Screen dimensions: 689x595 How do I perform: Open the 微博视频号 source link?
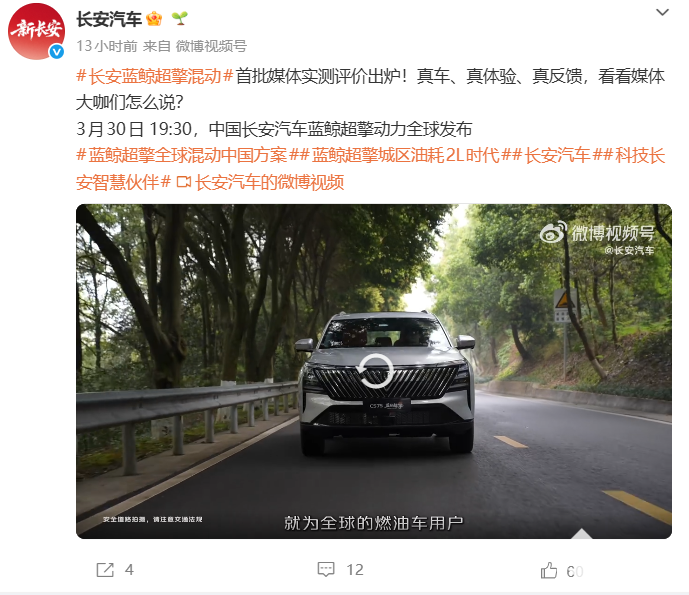(211, 46)
